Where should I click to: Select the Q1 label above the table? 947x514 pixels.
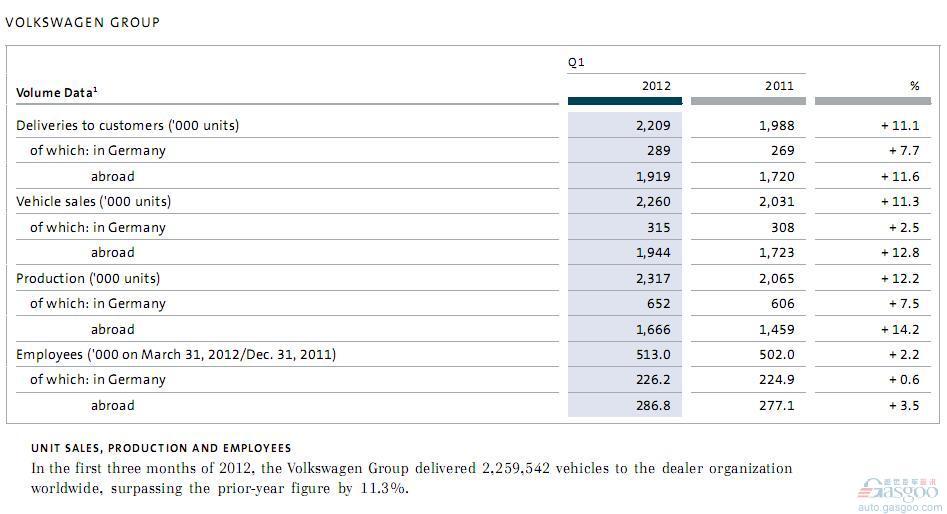(576, 62)
